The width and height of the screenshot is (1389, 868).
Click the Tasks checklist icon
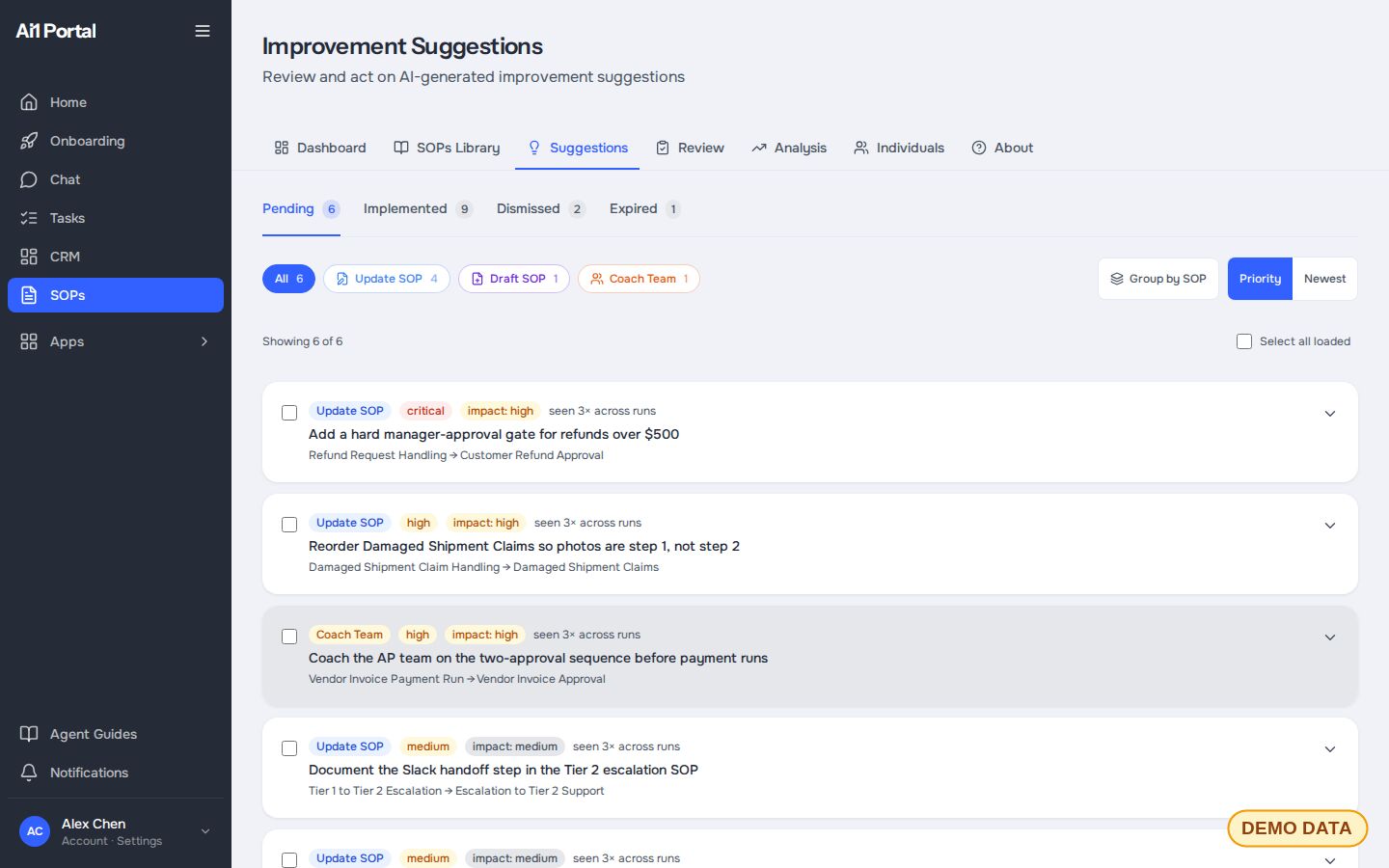tap(29, 218)
